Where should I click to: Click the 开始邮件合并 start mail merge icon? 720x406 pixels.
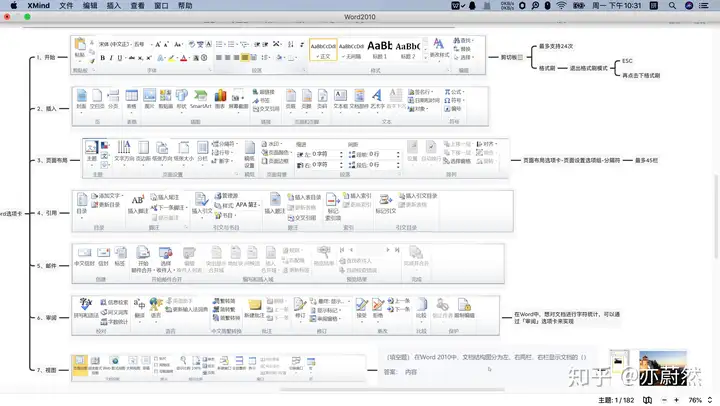[143, 253]
